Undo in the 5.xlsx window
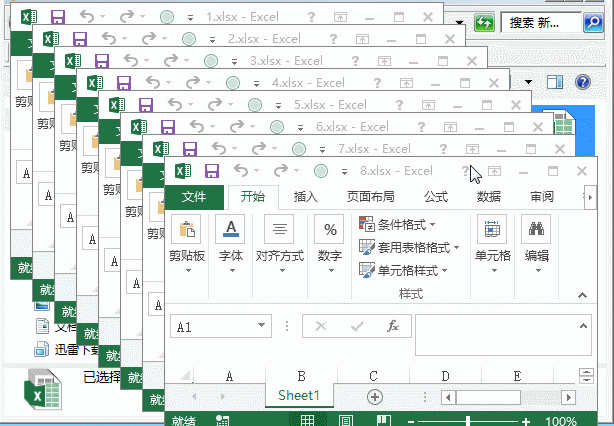 [x=175, y=105]
